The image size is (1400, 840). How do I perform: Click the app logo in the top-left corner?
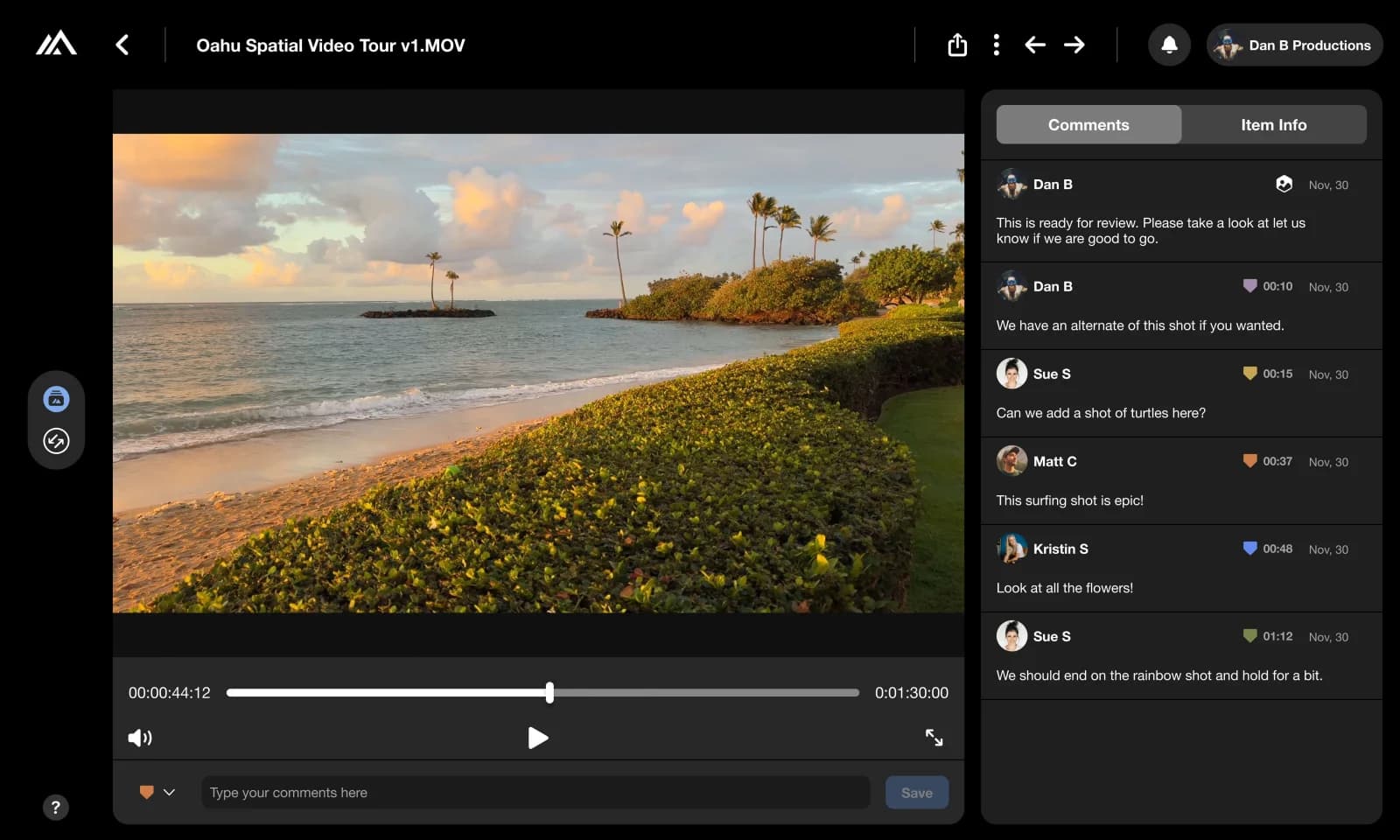tap(56, 43)
